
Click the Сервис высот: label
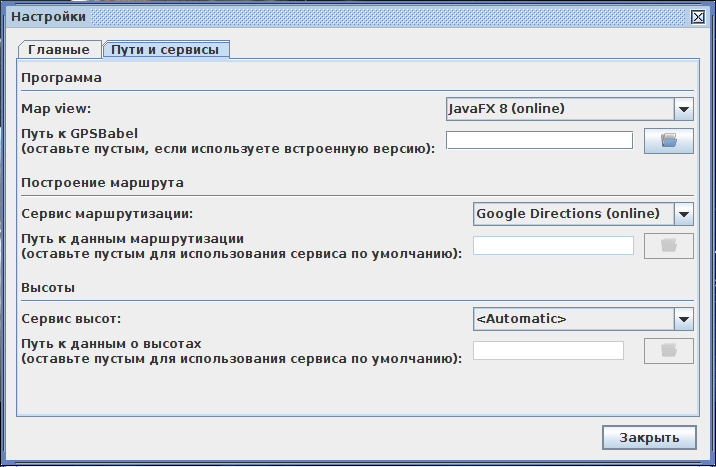point(71,319)
